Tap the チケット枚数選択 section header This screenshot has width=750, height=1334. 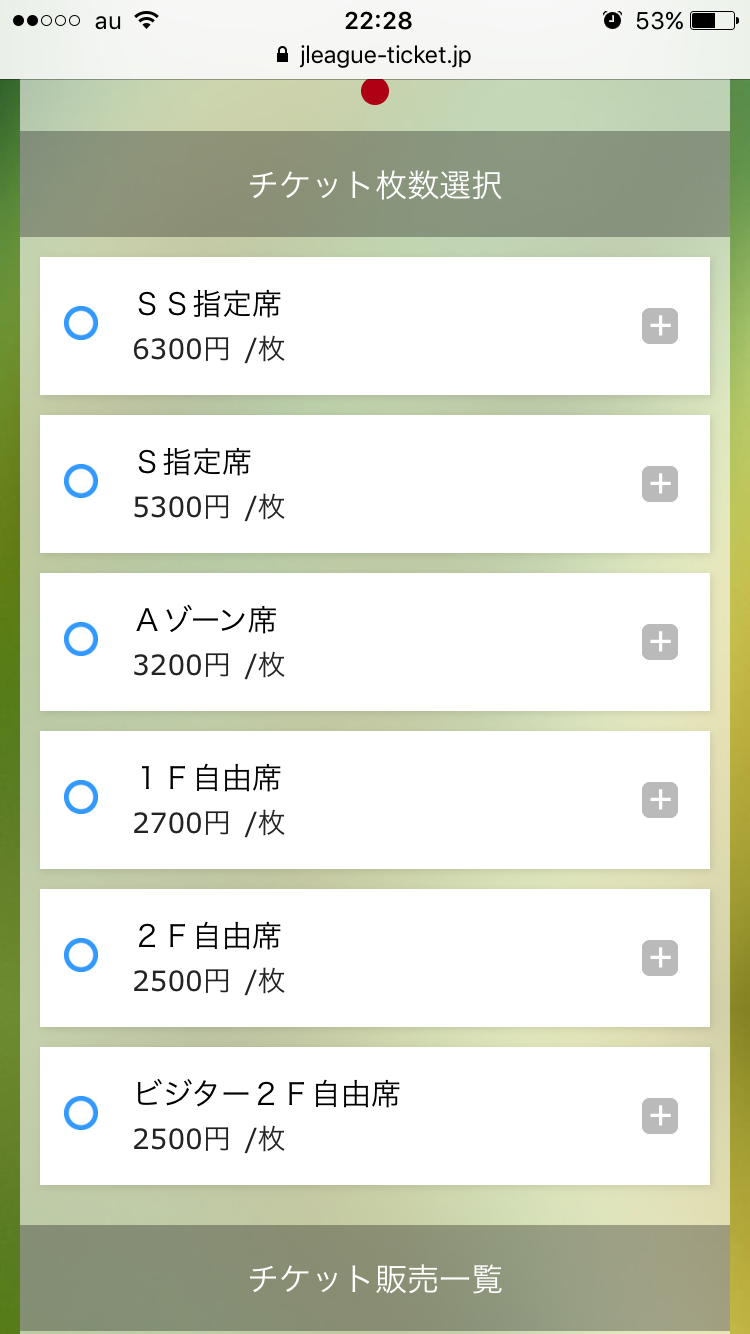[x=375, y=185]
